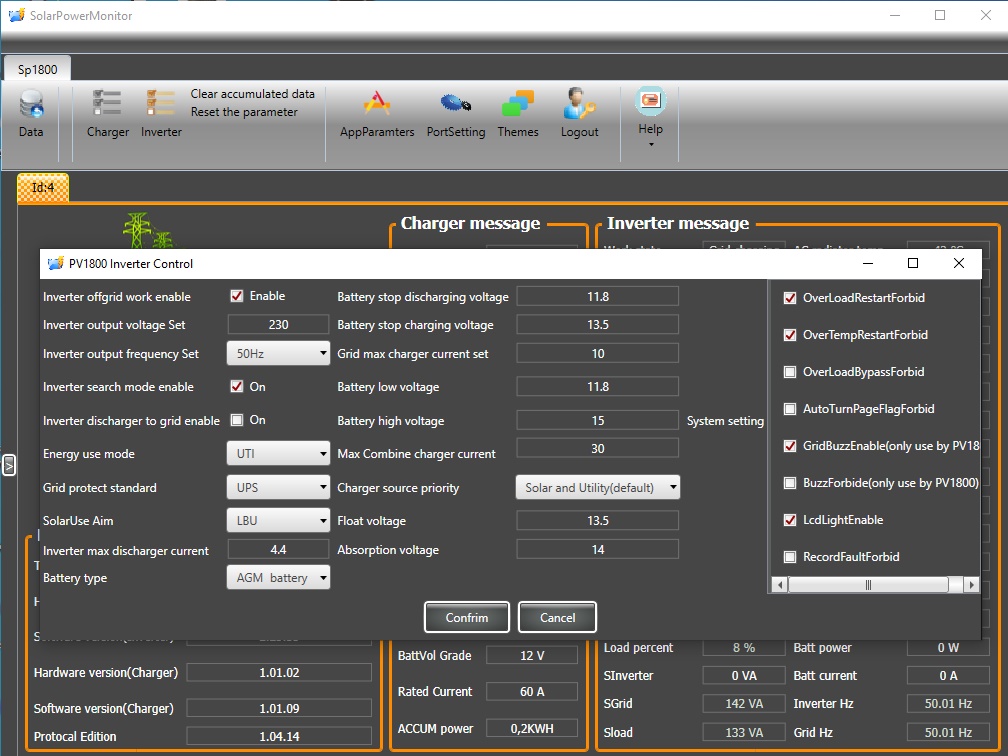Open Inverter output frequency 50Hz dropdown
This screenshot has width=1008, height=756.
[x=278, y=353]
